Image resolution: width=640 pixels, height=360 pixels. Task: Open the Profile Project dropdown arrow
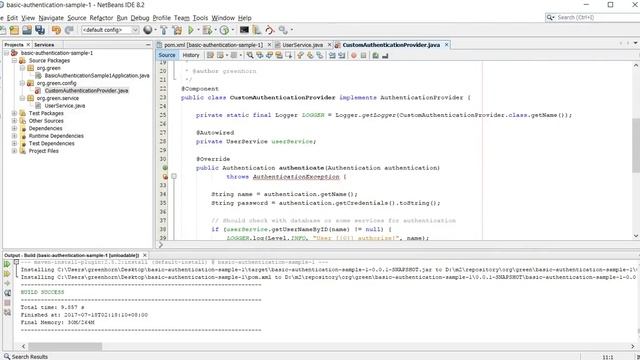[232, 30]
